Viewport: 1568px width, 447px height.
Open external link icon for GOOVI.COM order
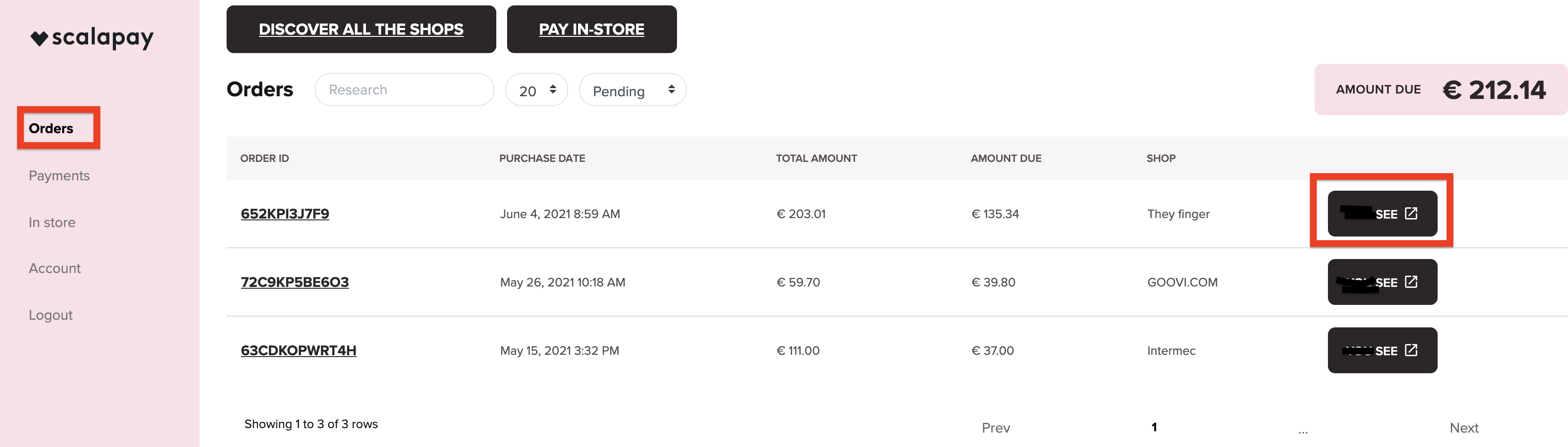tap(1411, 282)
